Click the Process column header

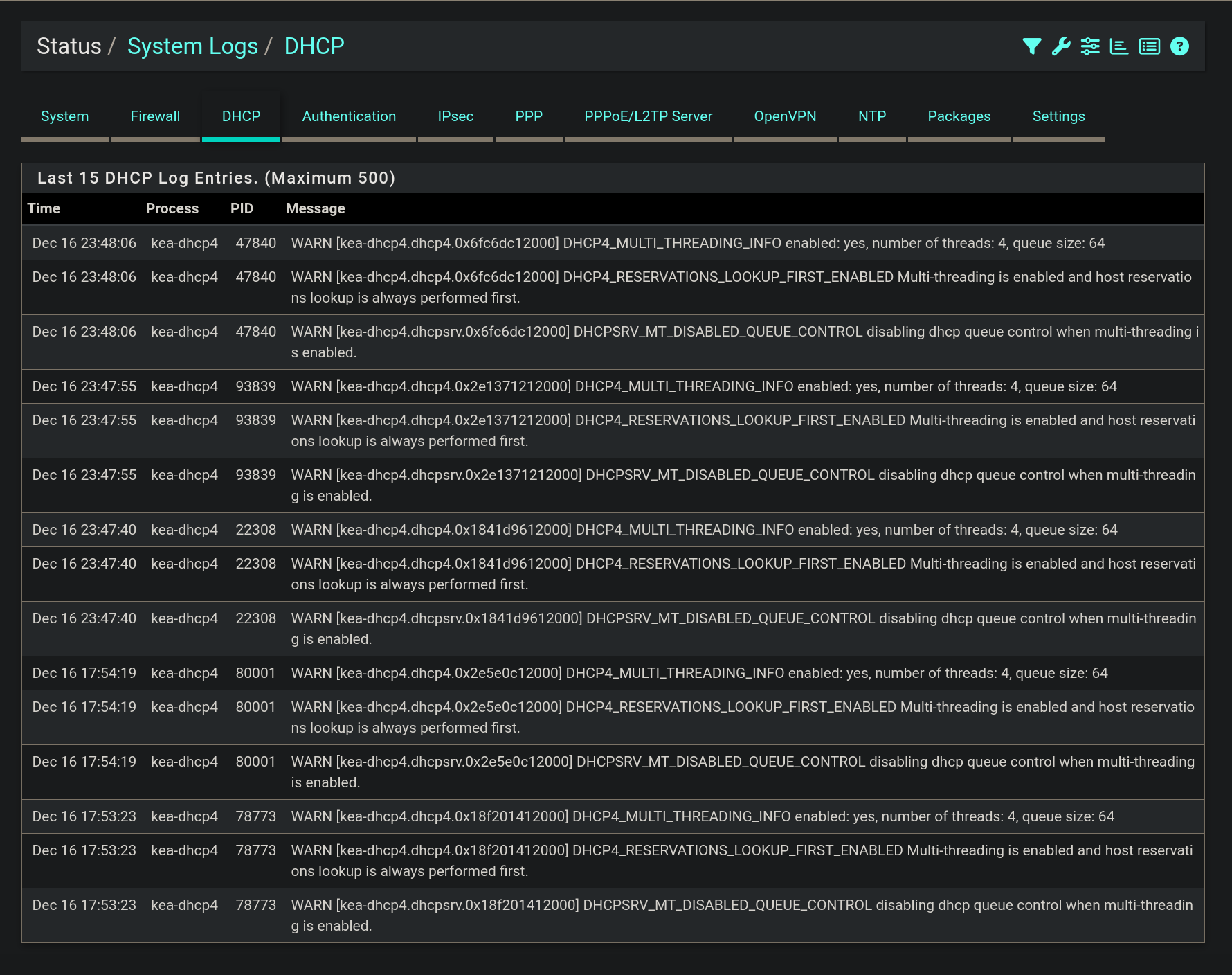(172, 208)
